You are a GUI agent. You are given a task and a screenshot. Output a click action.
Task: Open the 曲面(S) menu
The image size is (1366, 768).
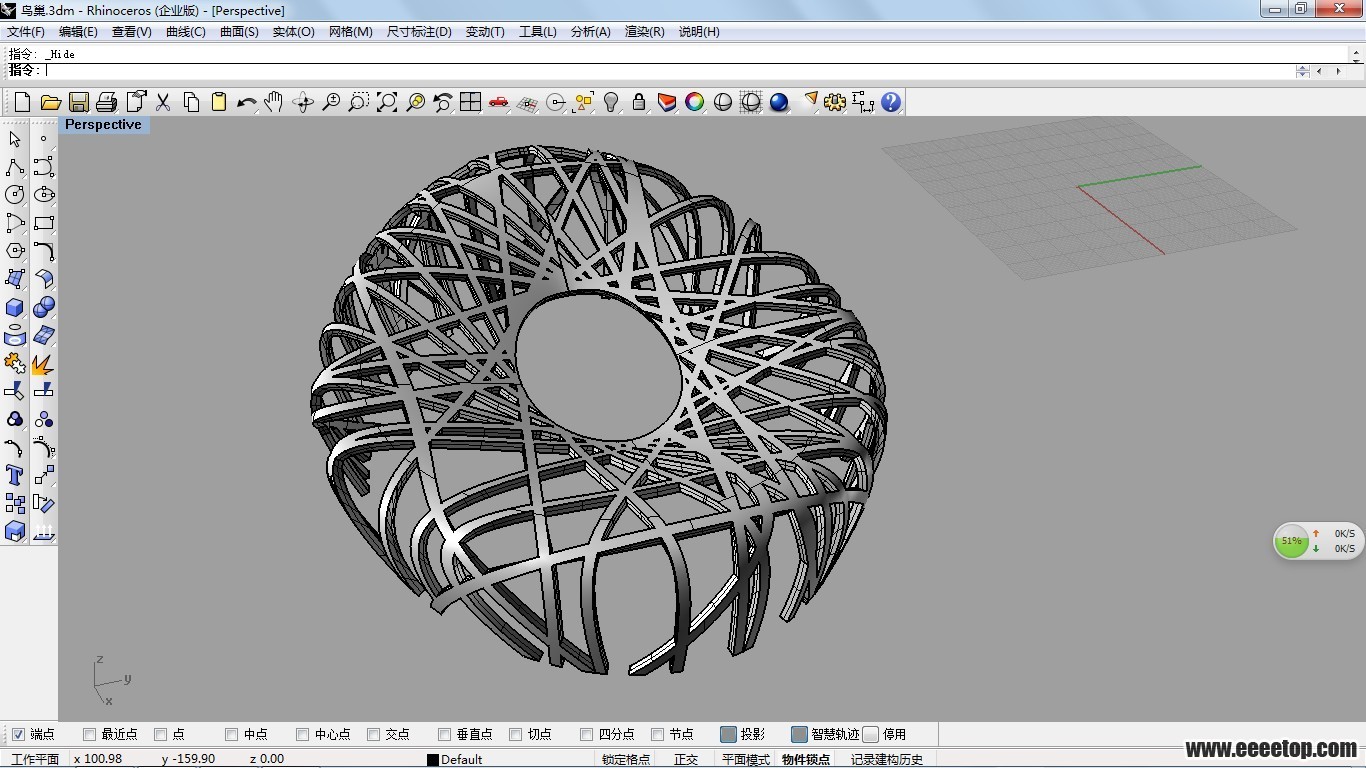pos(239,32)
